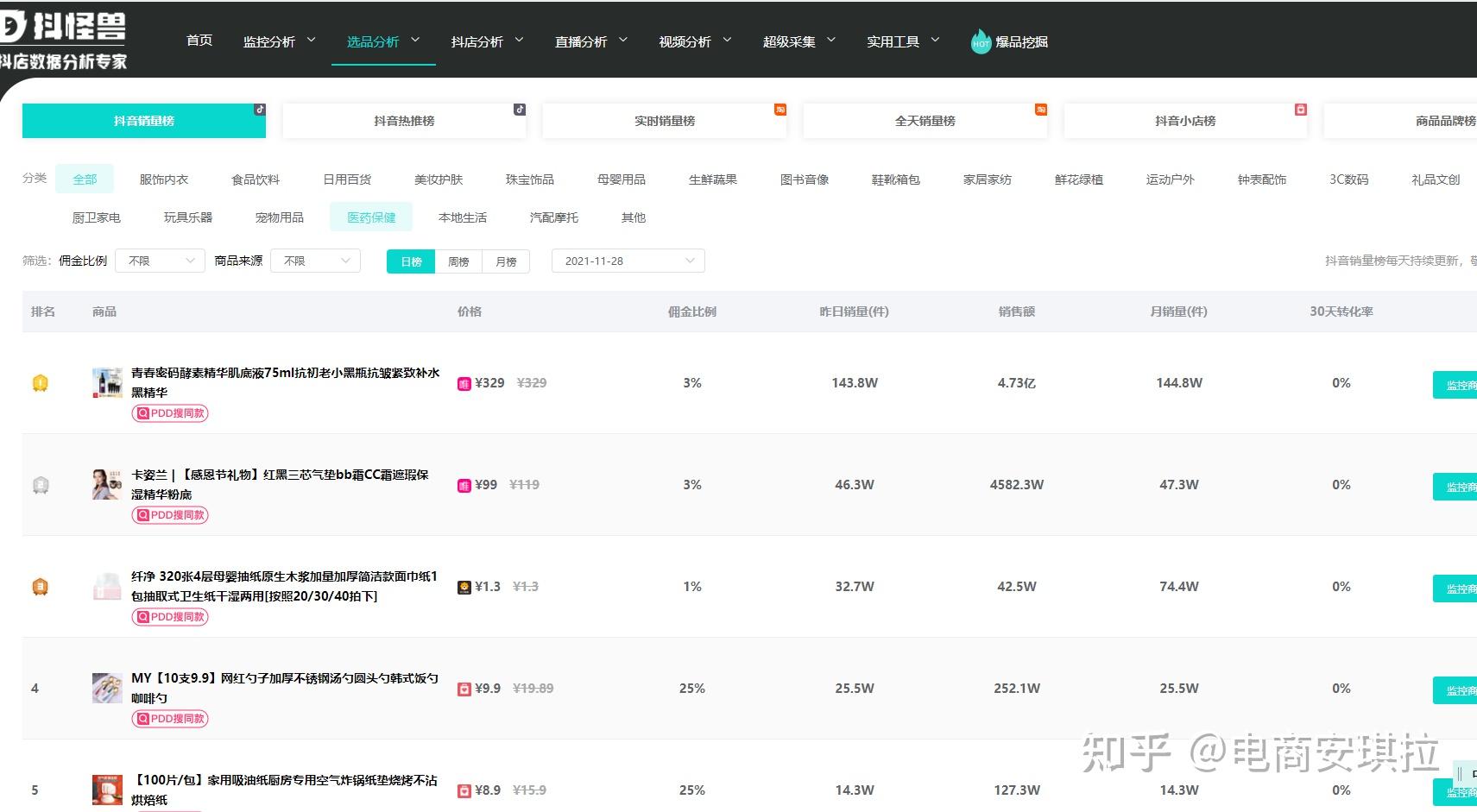Switch to 全天销量榜 tab
Viewport: 1477px width, 812px height.
pos(925,121)
